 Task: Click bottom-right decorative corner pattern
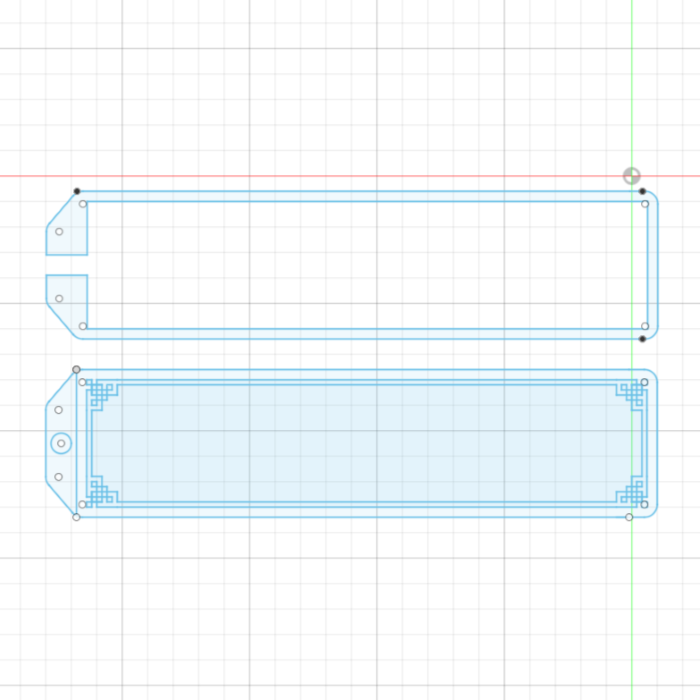(631, 492)
